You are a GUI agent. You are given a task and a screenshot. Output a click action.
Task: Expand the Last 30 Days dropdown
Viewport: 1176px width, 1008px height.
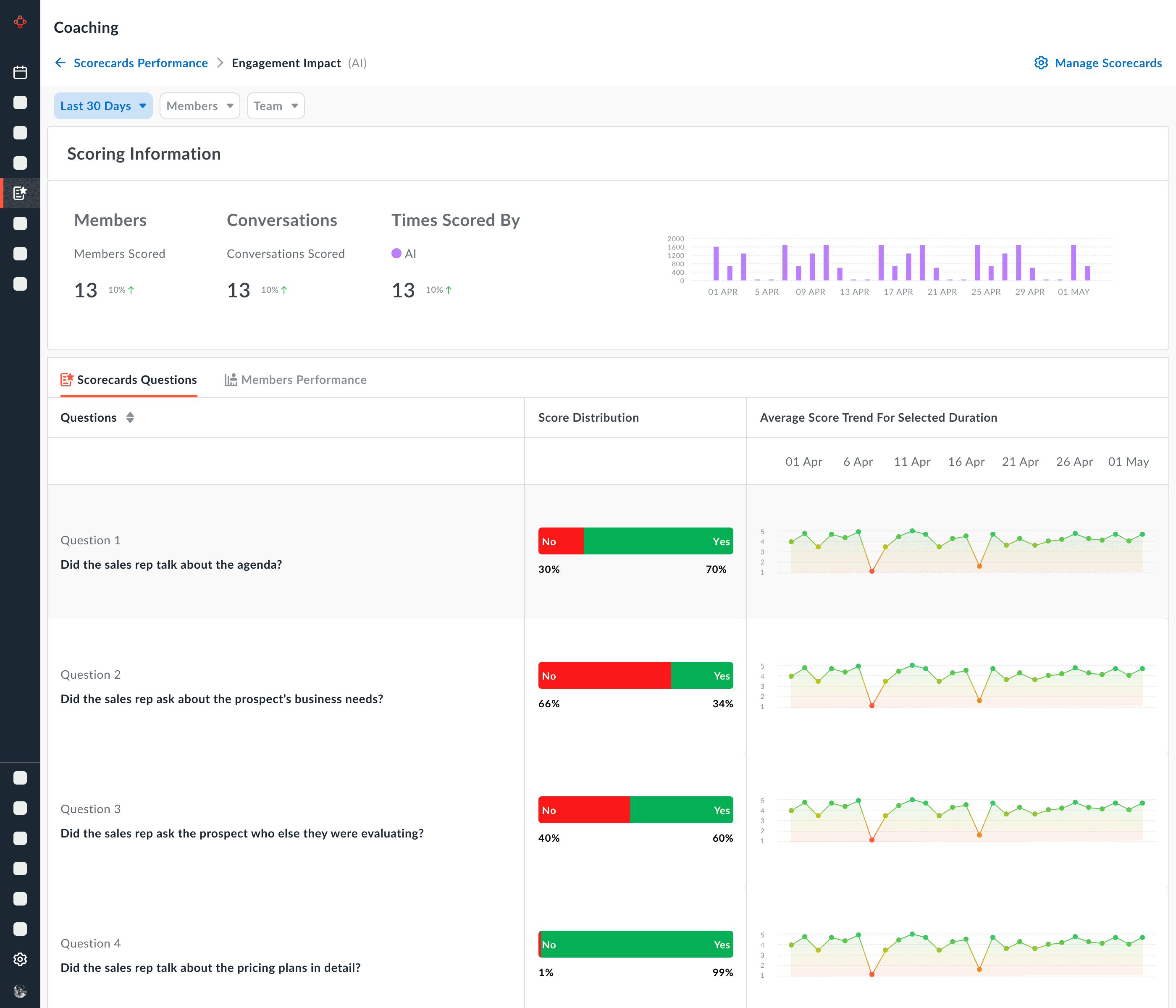point(103,105)
